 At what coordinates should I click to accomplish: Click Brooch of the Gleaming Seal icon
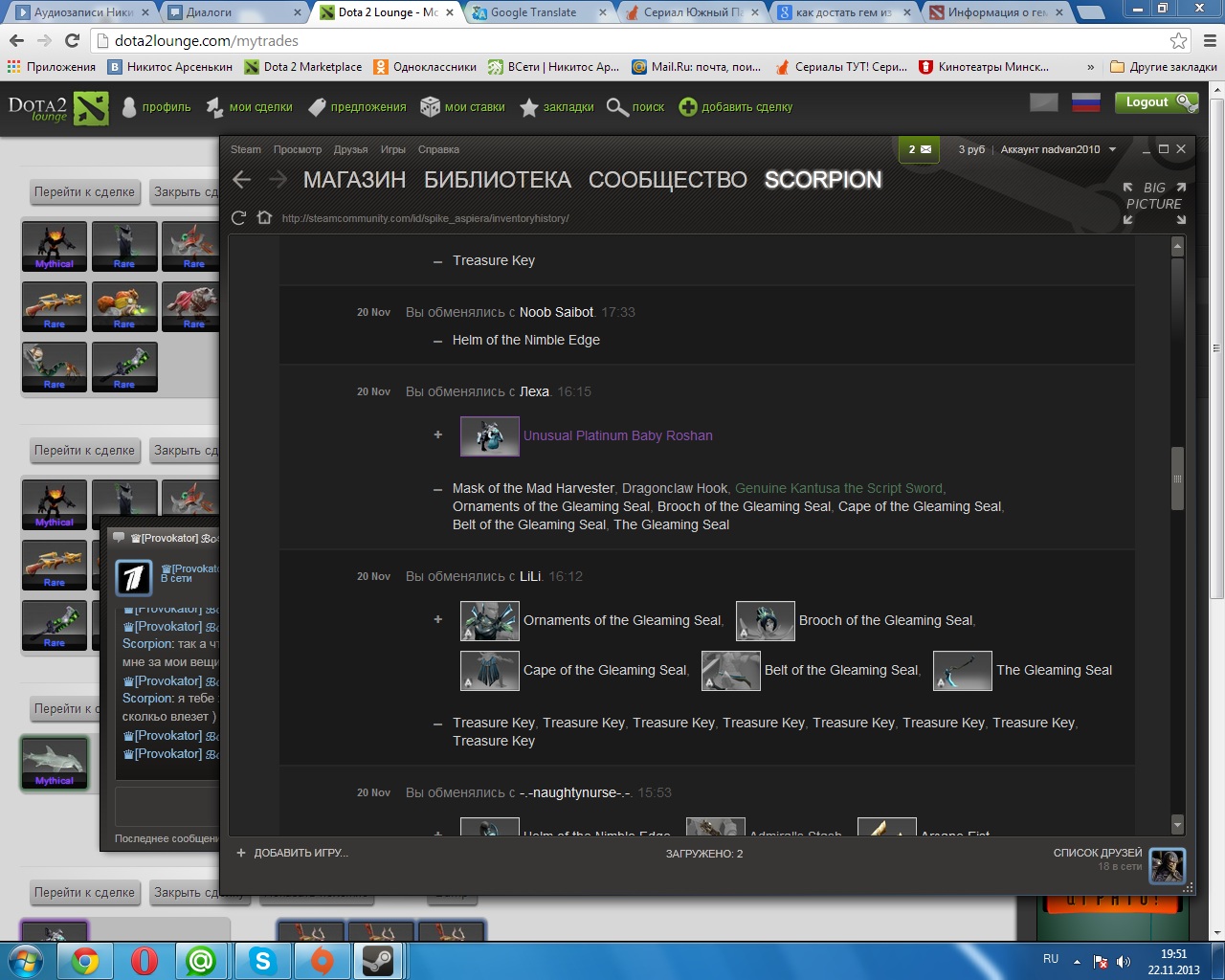(x=766, y=621)
